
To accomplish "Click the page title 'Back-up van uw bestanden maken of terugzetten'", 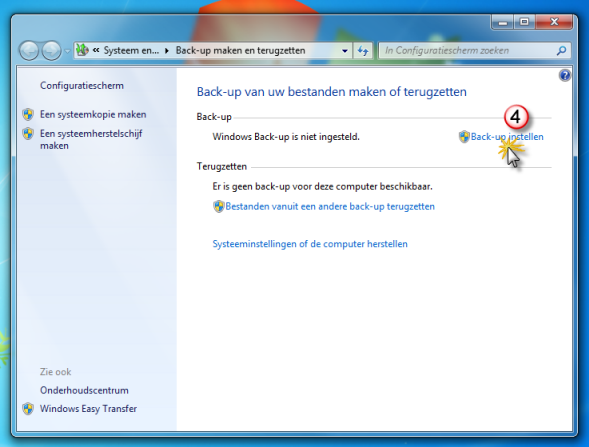I will coord(332,92).
